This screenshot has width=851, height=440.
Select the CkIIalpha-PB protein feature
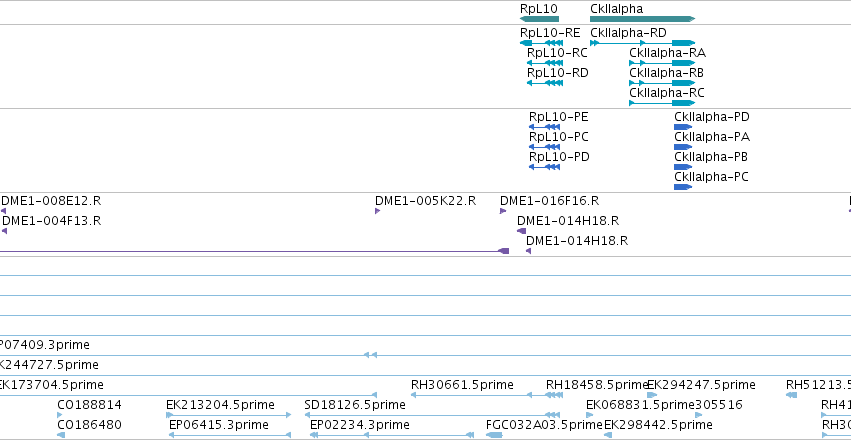(683, 167)
